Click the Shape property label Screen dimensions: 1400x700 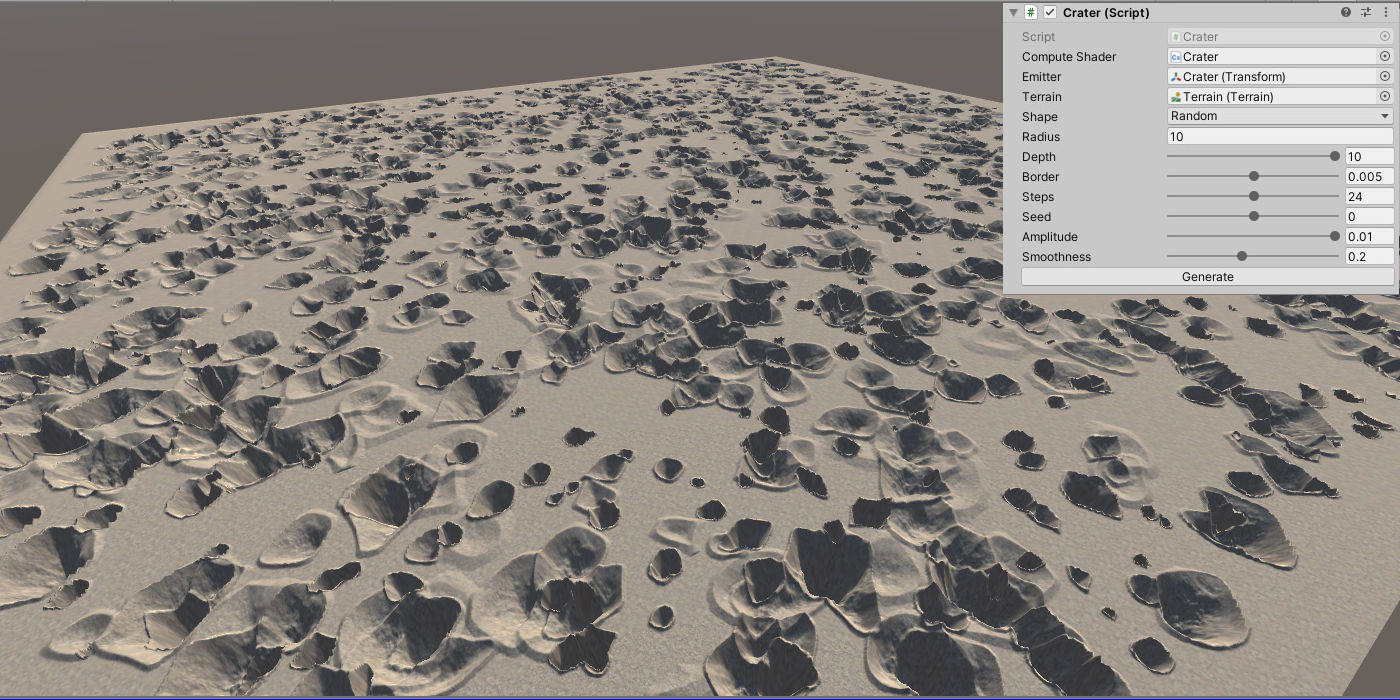point(1040,117)
